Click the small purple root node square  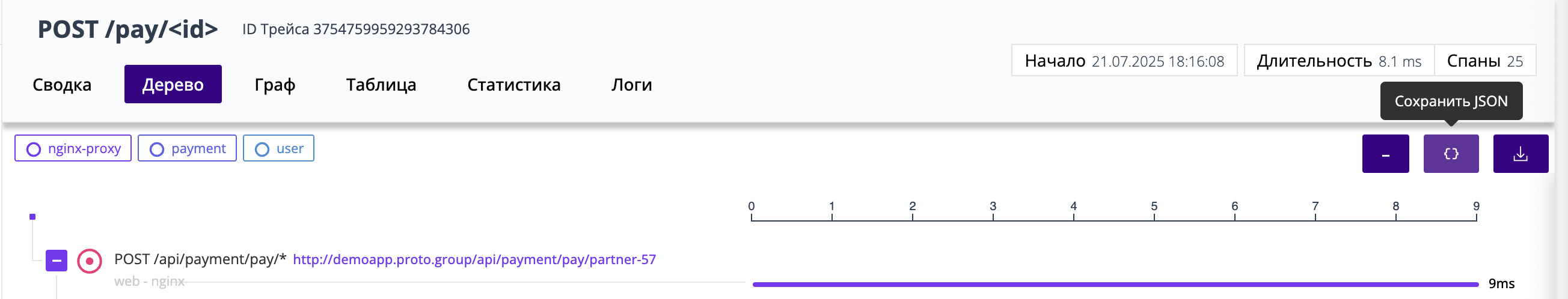point(32,217)
